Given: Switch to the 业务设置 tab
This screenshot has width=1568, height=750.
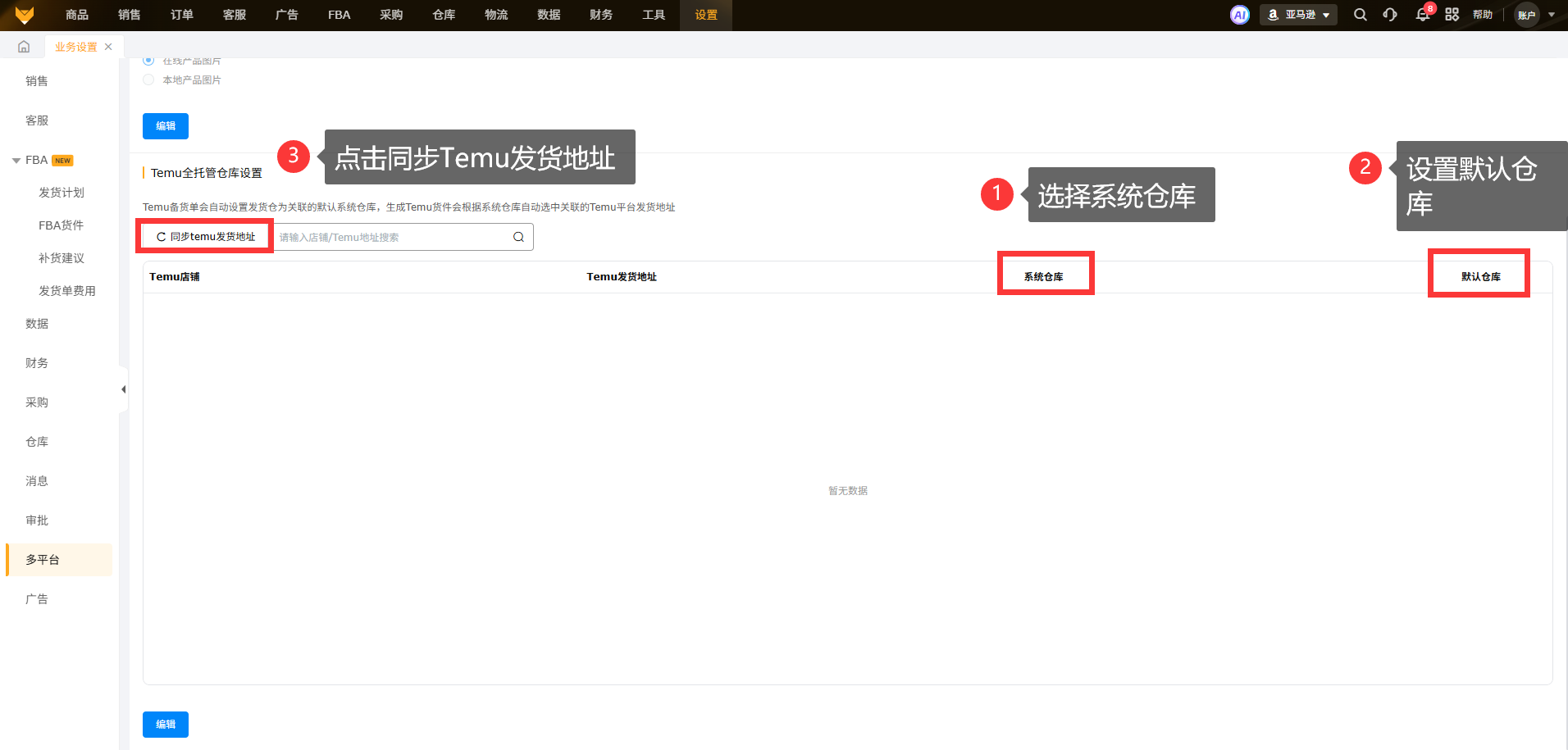Looking at the screenshot, I should (76, 47).
